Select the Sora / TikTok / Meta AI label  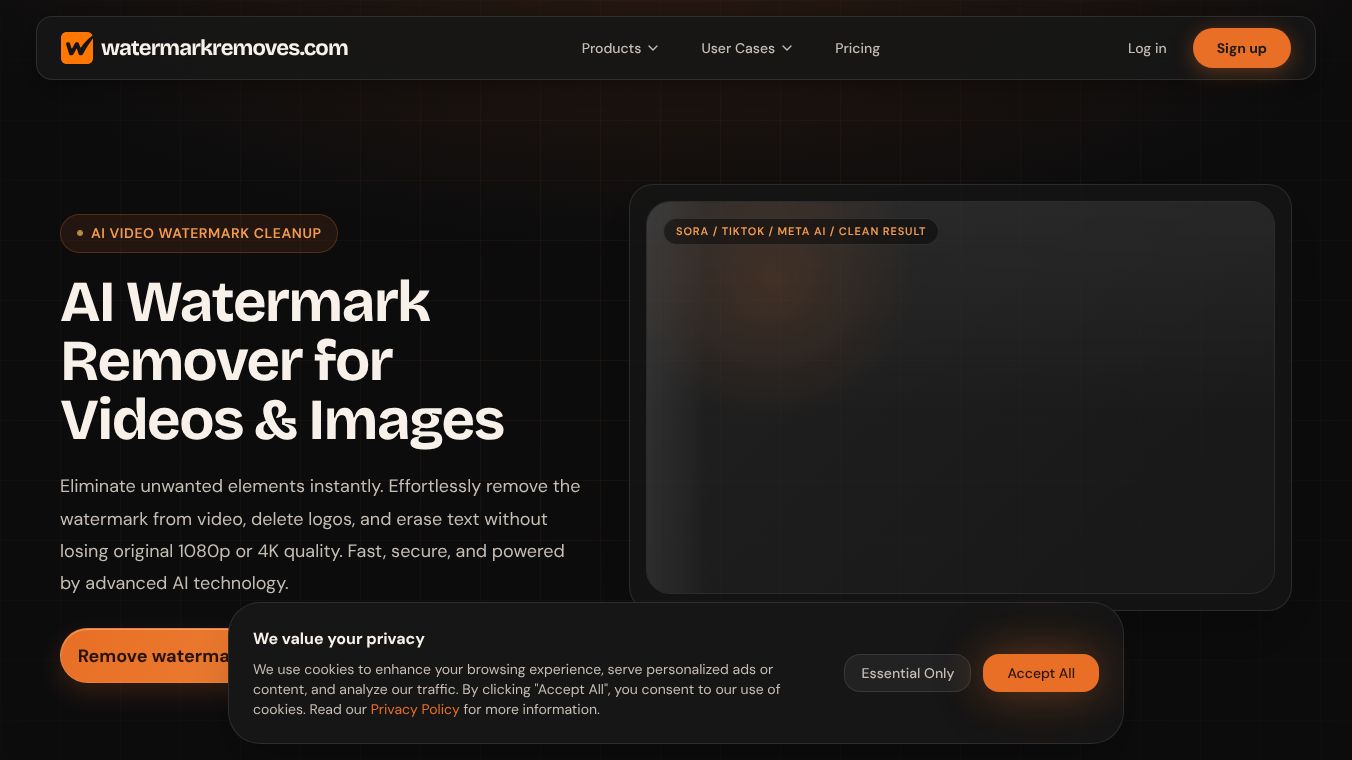(x=800, y=231)
